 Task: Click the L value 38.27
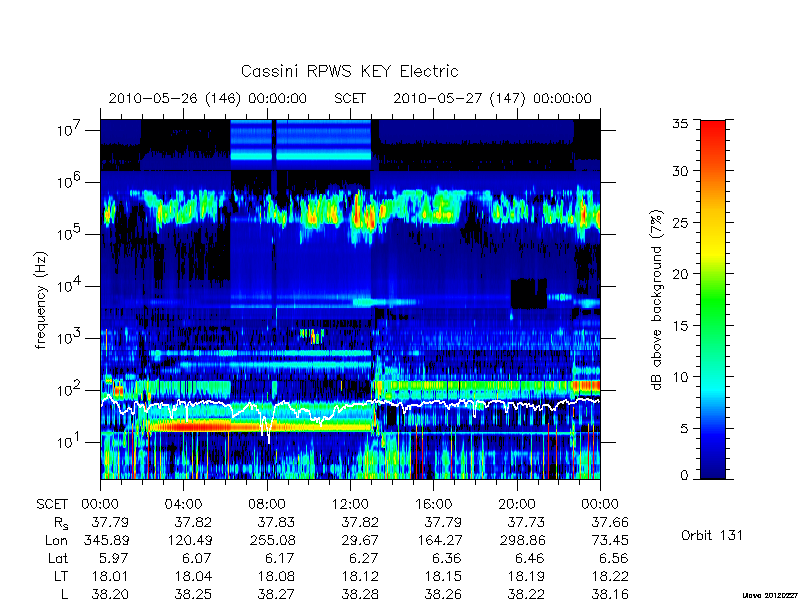point(277,594)
